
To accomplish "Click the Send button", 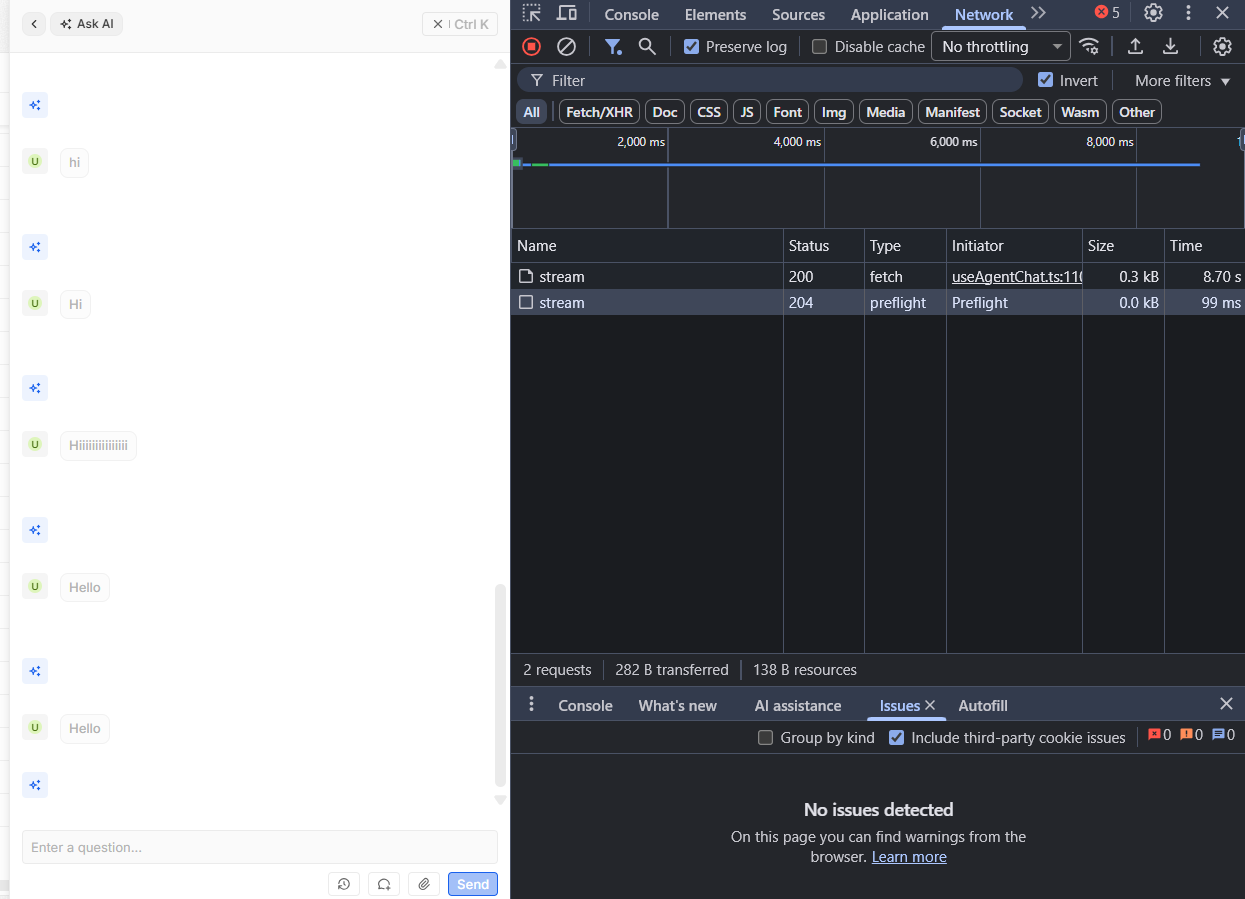I will click(473, 884).
